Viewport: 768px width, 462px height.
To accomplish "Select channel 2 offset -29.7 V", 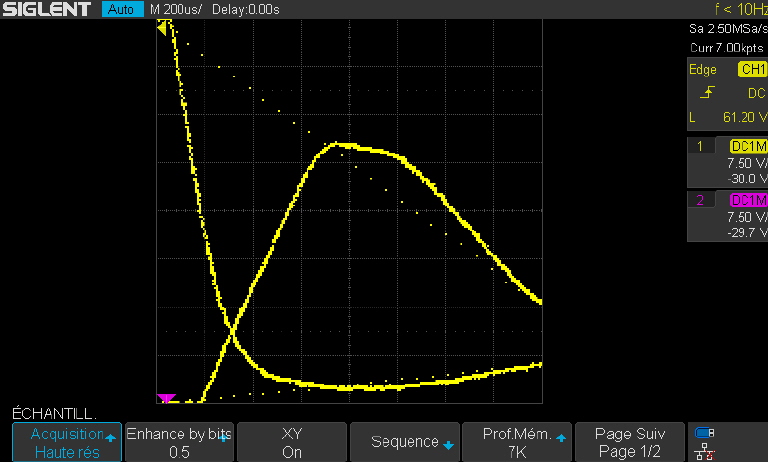I will point(747,232).
